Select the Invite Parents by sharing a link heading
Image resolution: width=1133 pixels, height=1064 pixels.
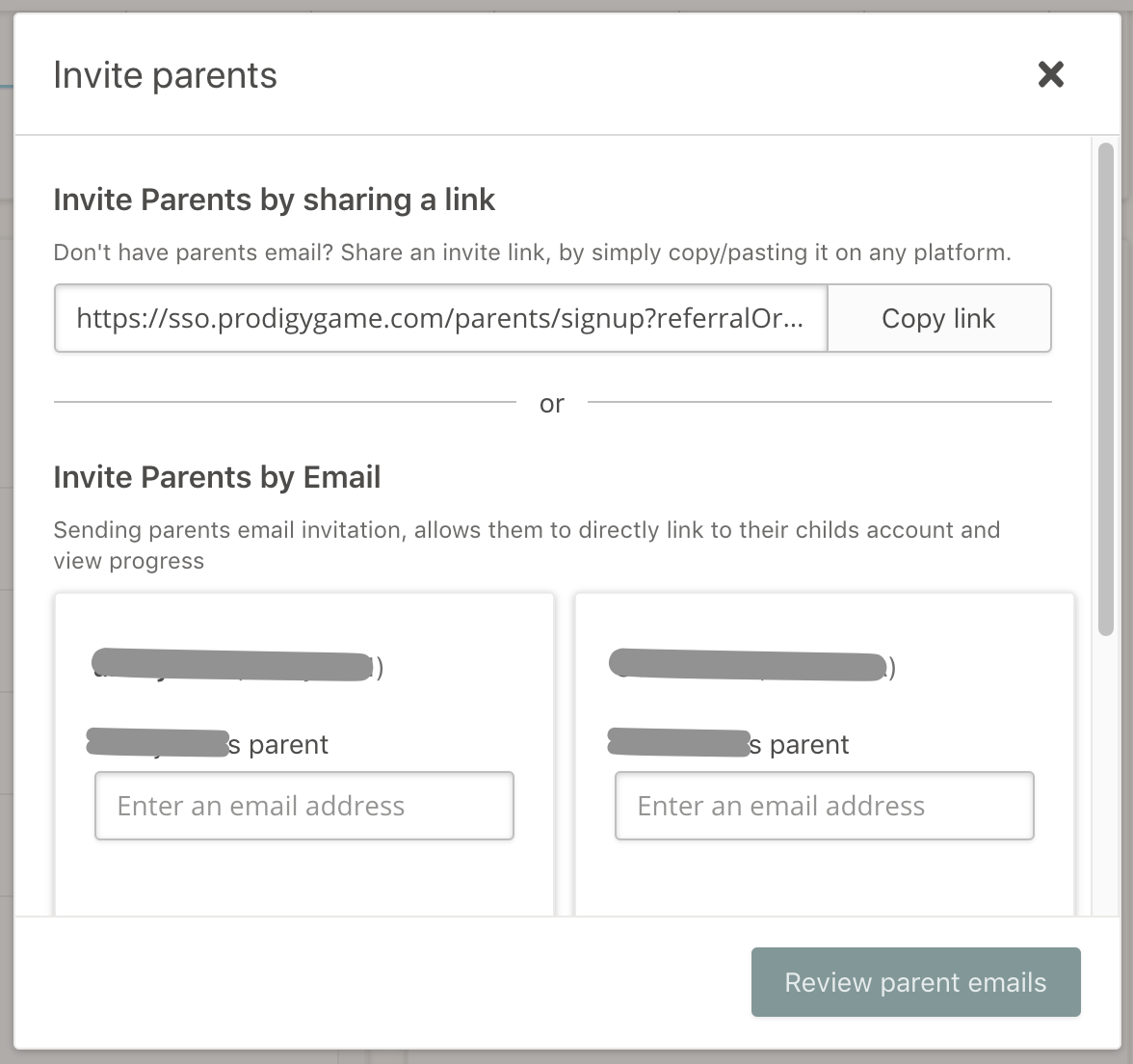click(x=275, y=199)
